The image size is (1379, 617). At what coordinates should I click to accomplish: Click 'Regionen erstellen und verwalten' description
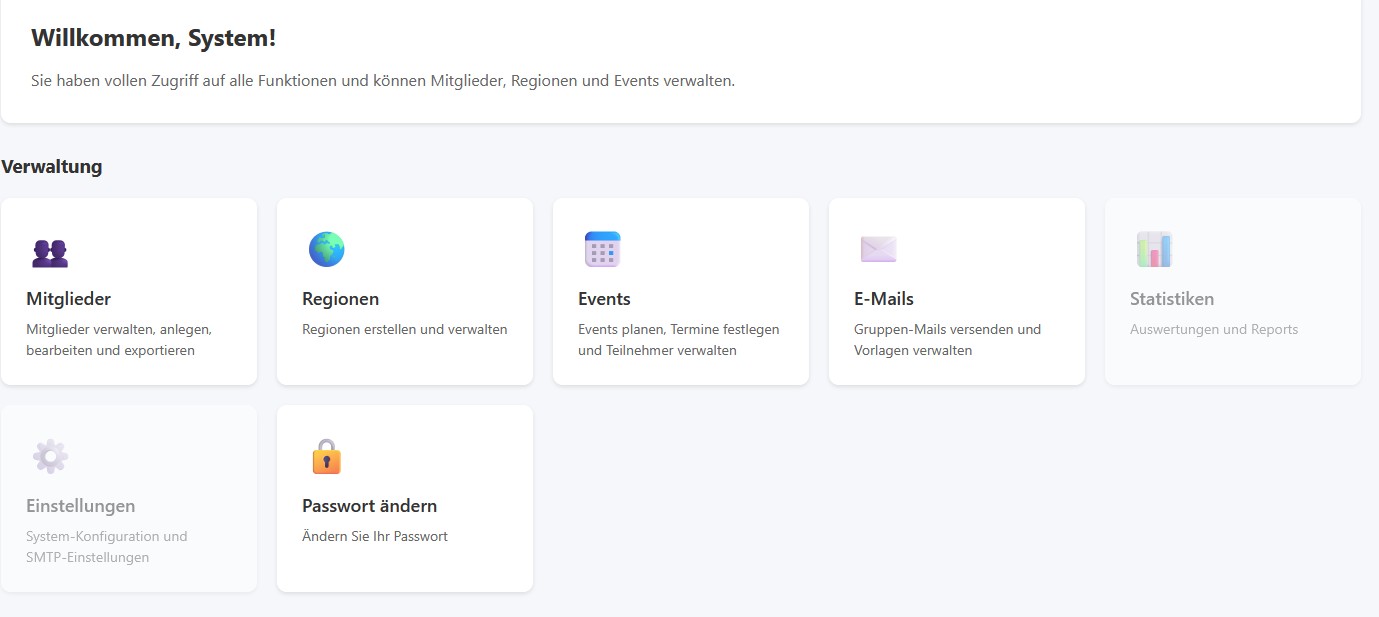404,329
